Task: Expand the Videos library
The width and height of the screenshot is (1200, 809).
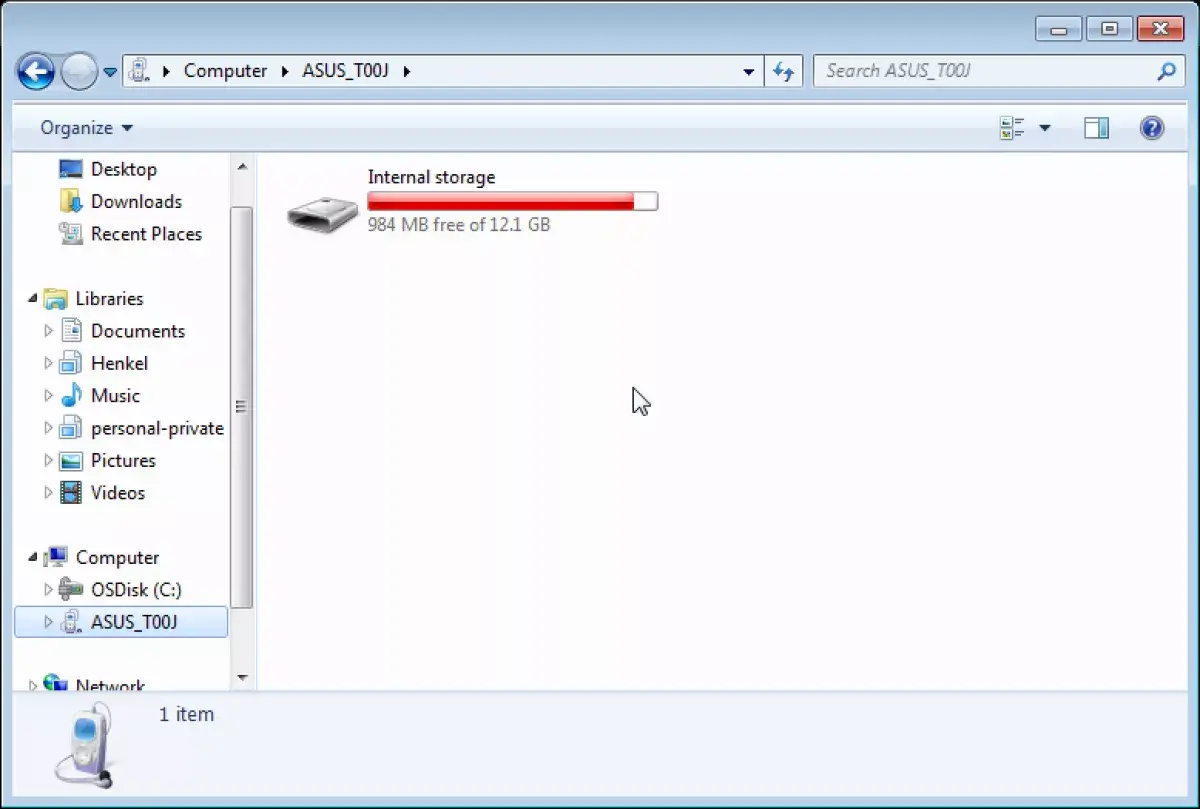Action: tap(48, 493)
